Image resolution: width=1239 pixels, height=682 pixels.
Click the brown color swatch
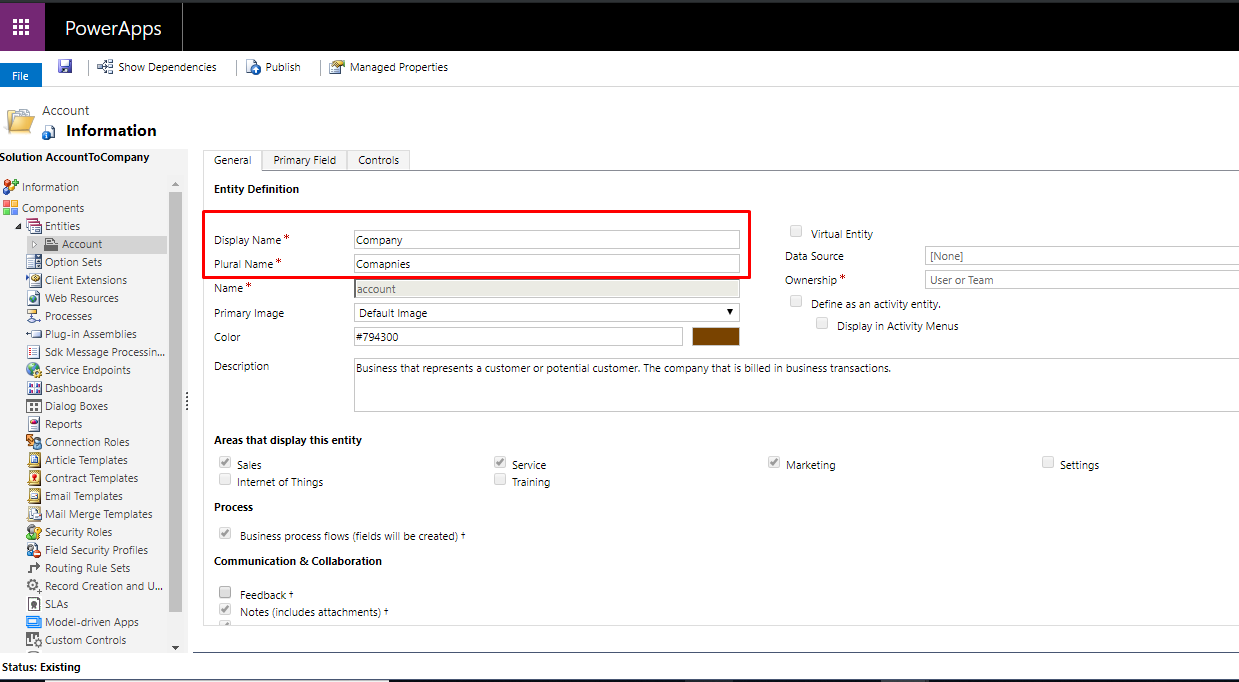coord(716,337)
